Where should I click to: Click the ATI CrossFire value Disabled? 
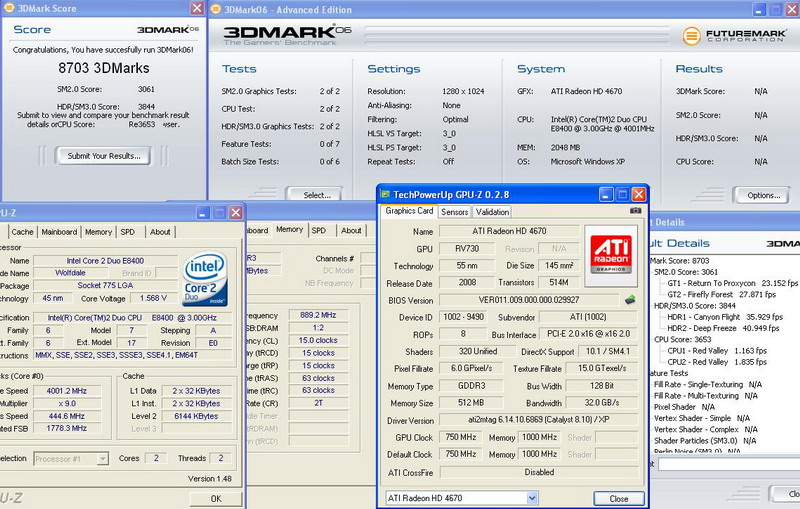pyautogui.click(x=539, y=472)
